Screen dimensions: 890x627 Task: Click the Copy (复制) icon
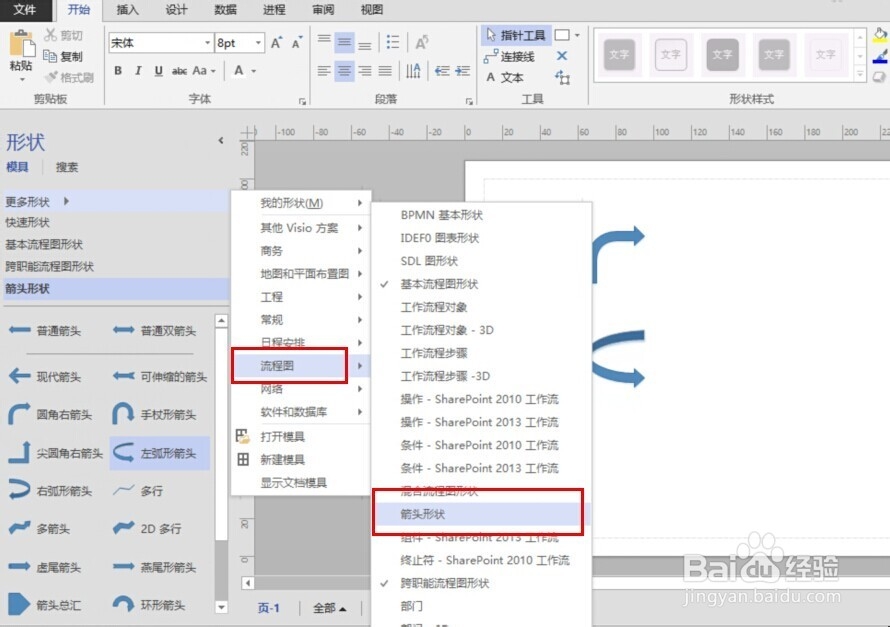51,56
